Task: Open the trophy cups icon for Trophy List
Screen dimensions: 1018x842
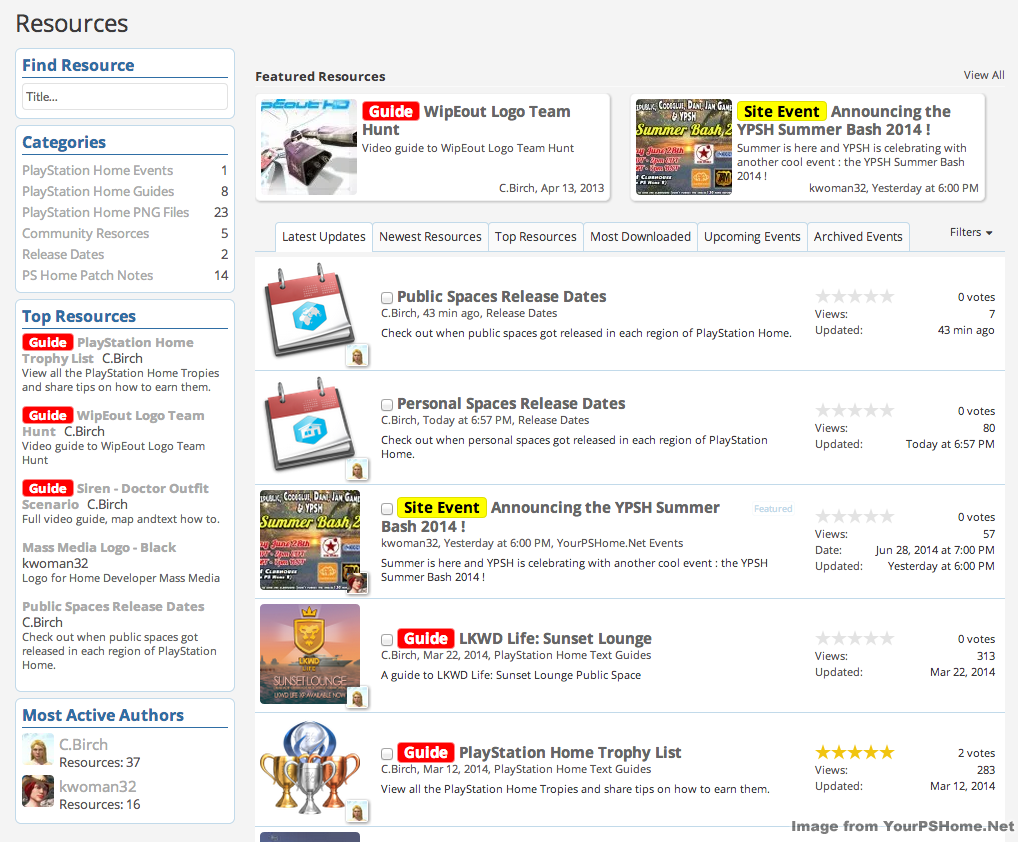Action: pyautogui.click(x=310, y=767)
